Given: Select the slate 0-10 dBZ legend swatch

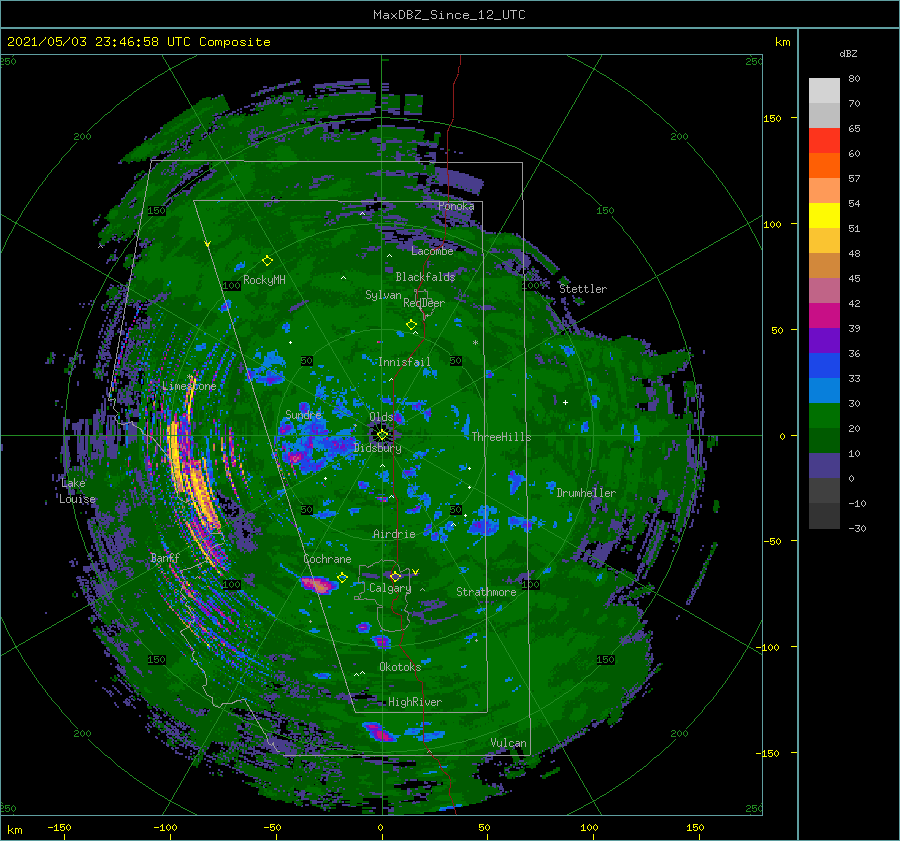Looking at the screenshot, I should (x=824, y=466).
